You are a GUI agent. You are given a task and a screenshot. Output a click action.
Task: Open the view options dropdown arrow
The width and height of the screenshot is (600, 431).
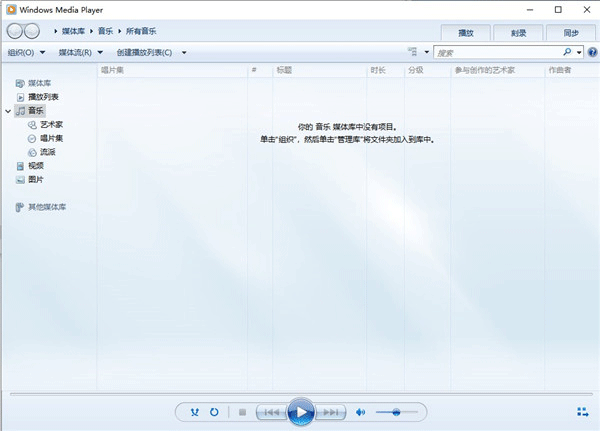click(x=427, y=52)
